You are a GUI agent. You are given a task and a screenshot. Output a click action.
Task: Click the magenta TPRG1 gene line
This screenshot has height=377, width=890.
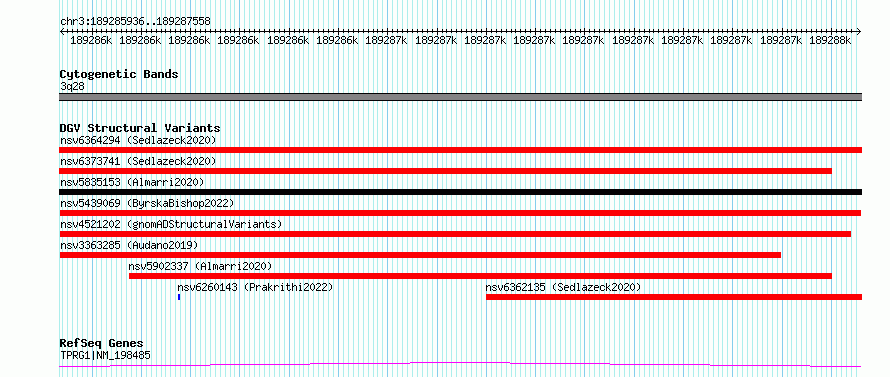click(460, 365)
